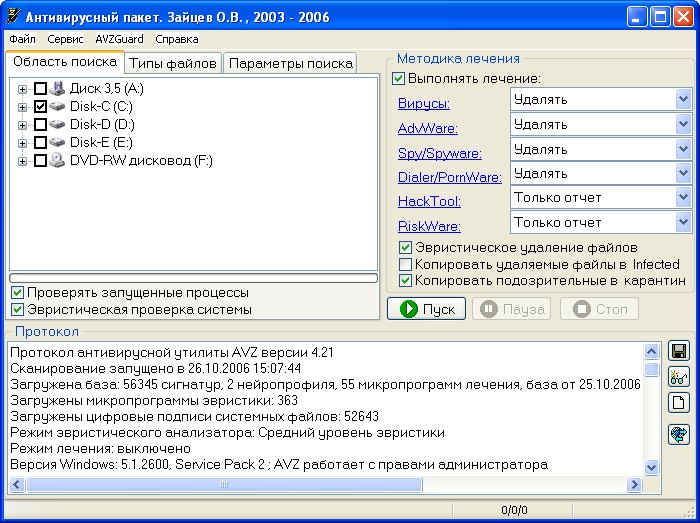This screenshot has height=523, width=700.
Task: Open the Справка menu
Action: coord(177,39)
